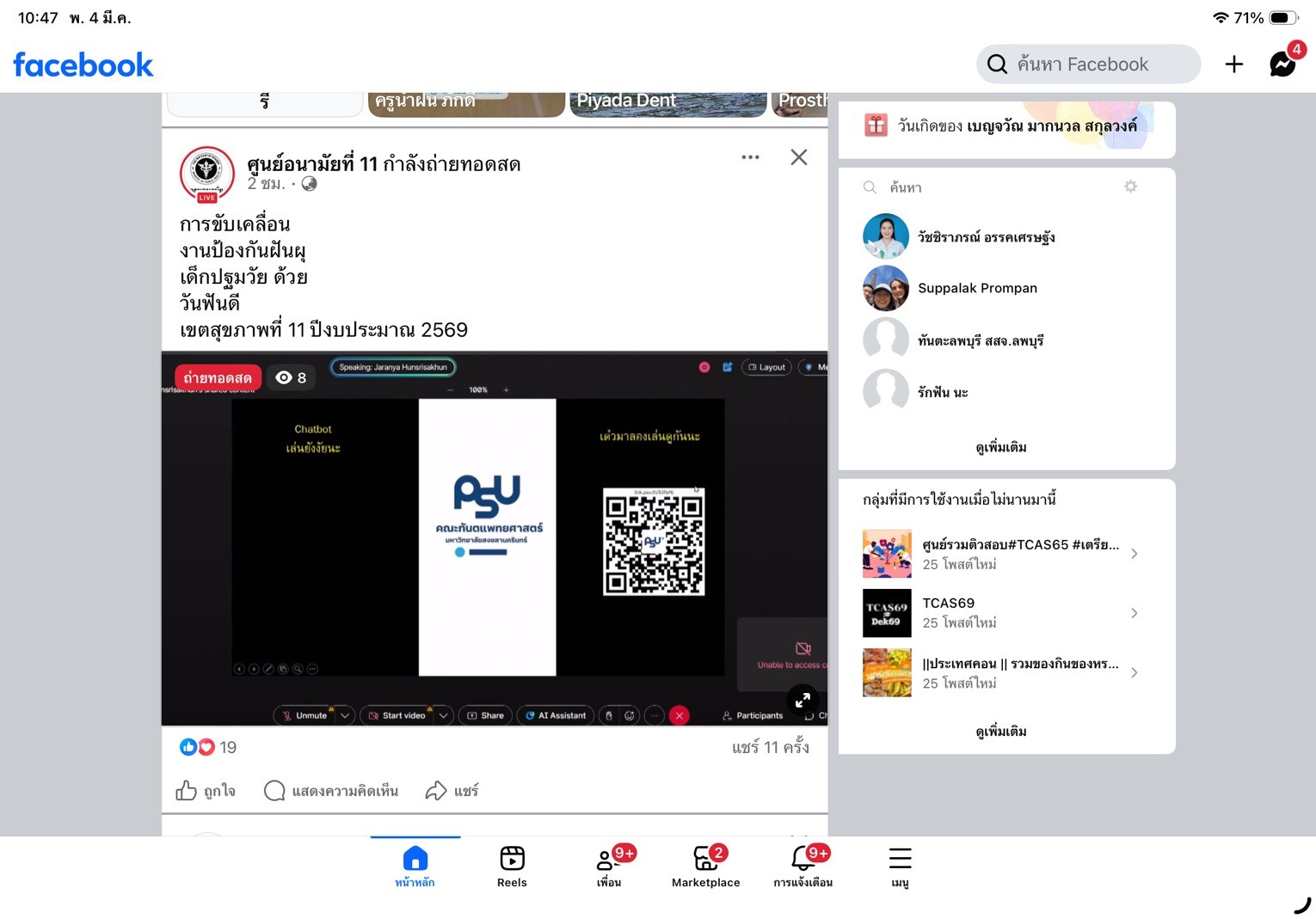View the reaction count on the post
Viewport: 1316px width, 919px height.
pos(208,747)
